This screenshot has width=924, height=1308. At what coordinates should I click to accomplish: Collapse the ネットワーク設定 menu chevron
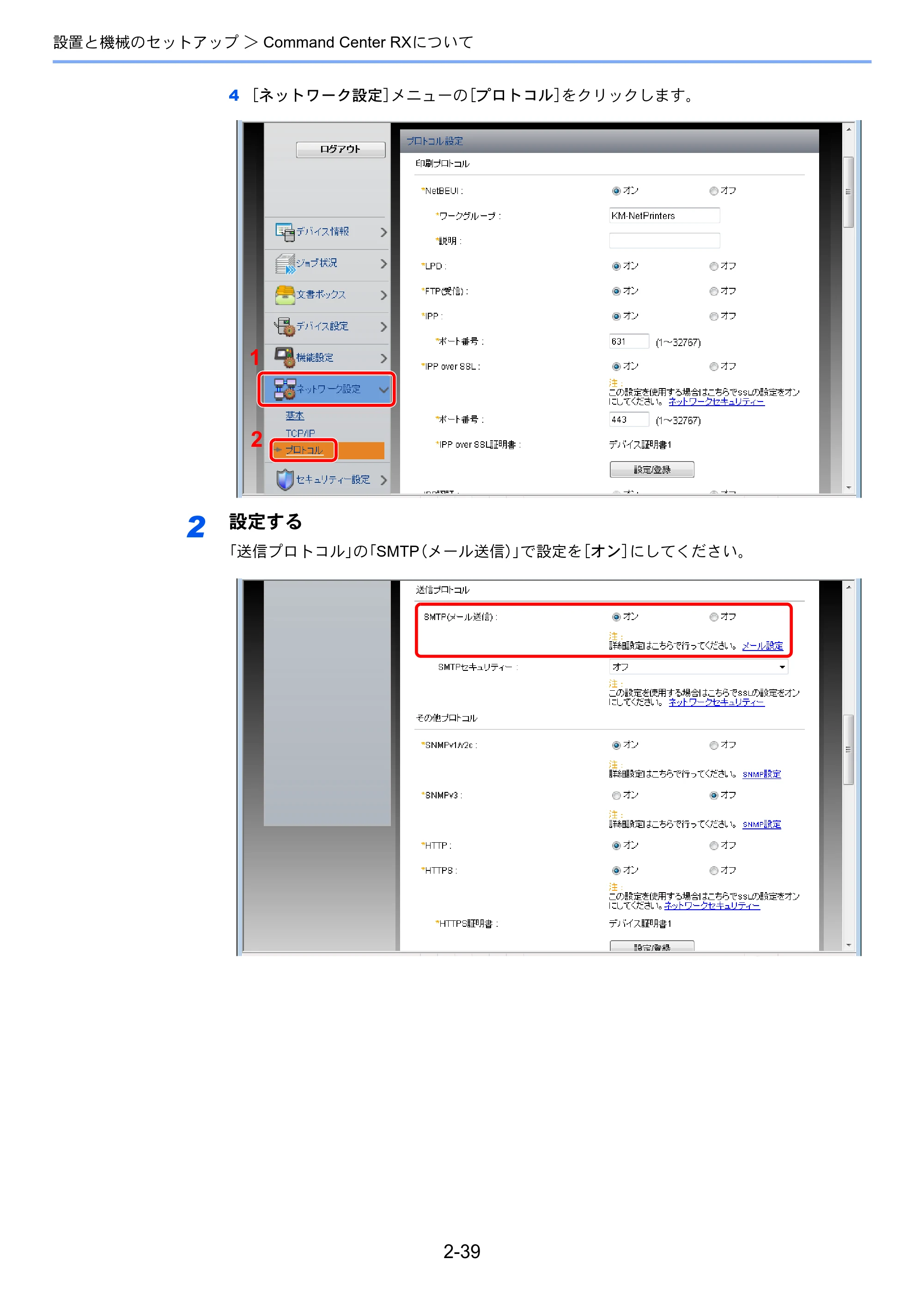pyautogui.click(x=383, y=389)
